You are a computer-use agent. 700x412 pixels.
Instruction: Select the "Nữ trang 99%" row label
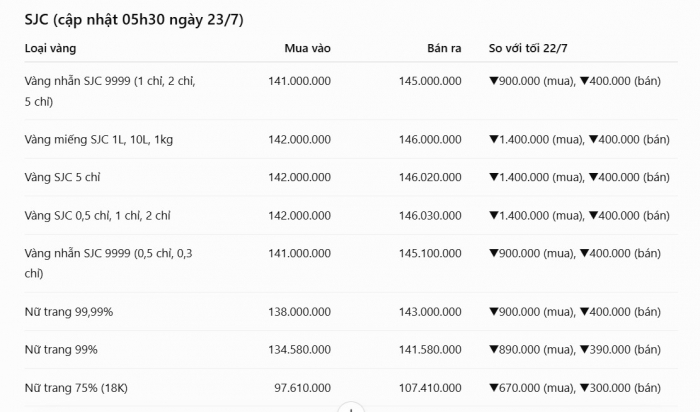(61, 350)
